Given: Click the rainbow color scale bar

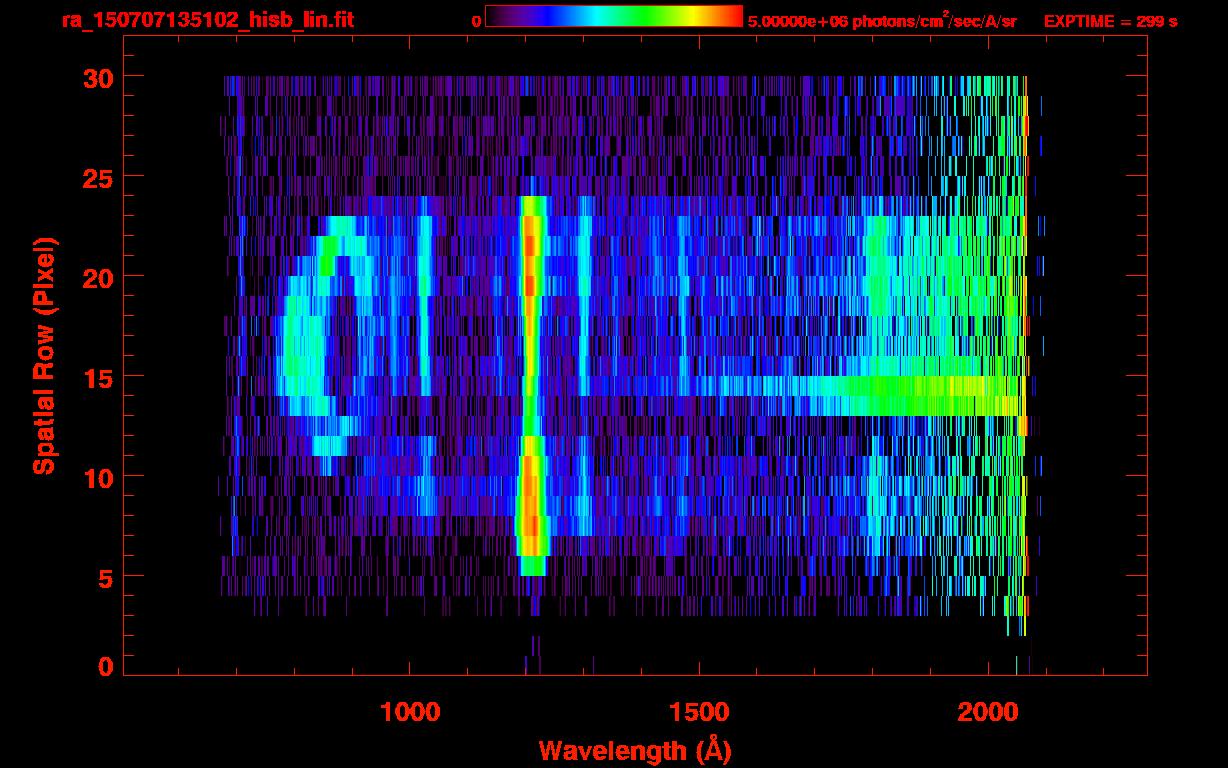Looking at the screenshot, I should coord(614,16).
